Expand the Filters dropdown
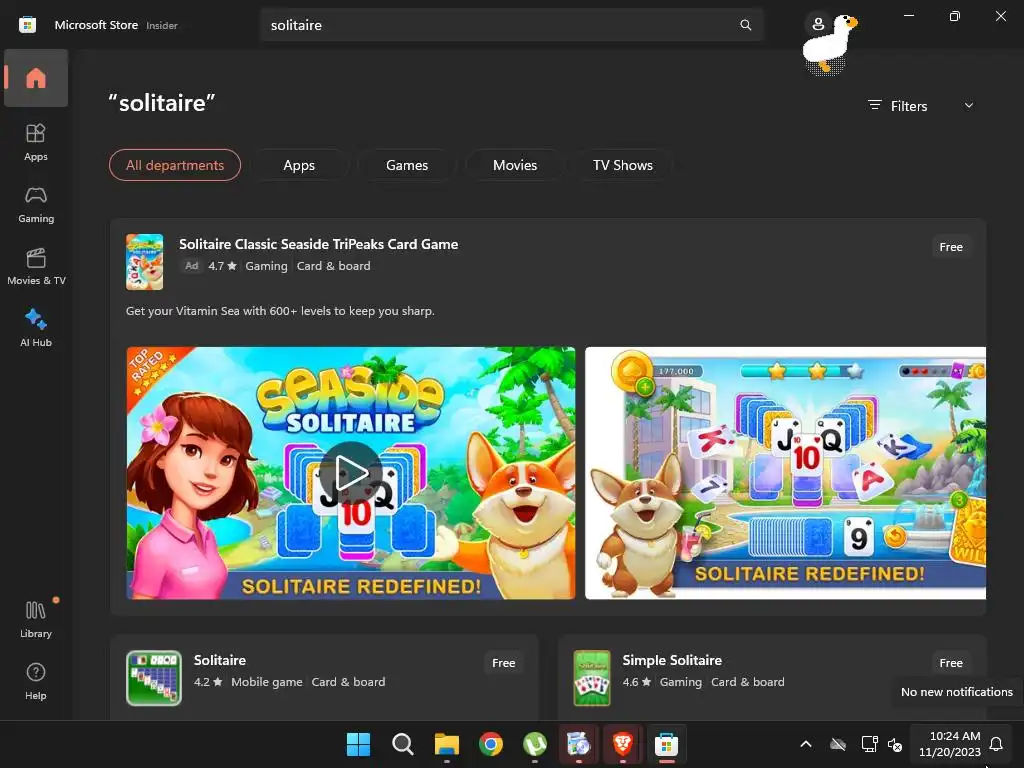The height and width of the screenshot is (768, 1024). click(921, 106)
